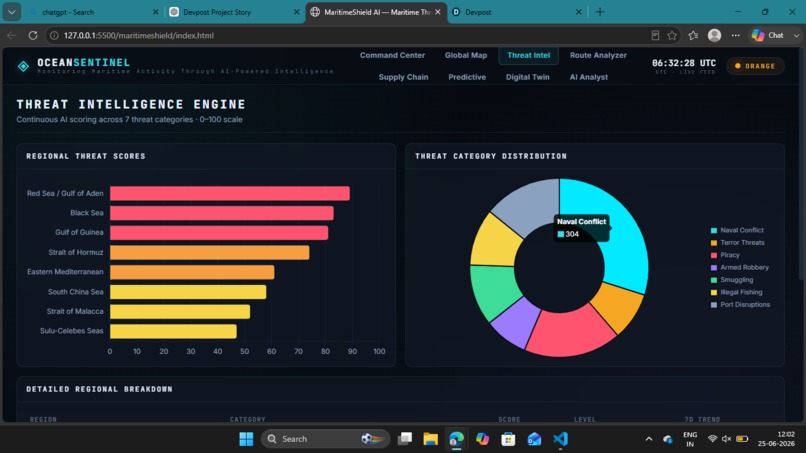Click the Strait of Hormuz orange bar
This screenshot has height=453, width=806.
(x=210, y=252)
